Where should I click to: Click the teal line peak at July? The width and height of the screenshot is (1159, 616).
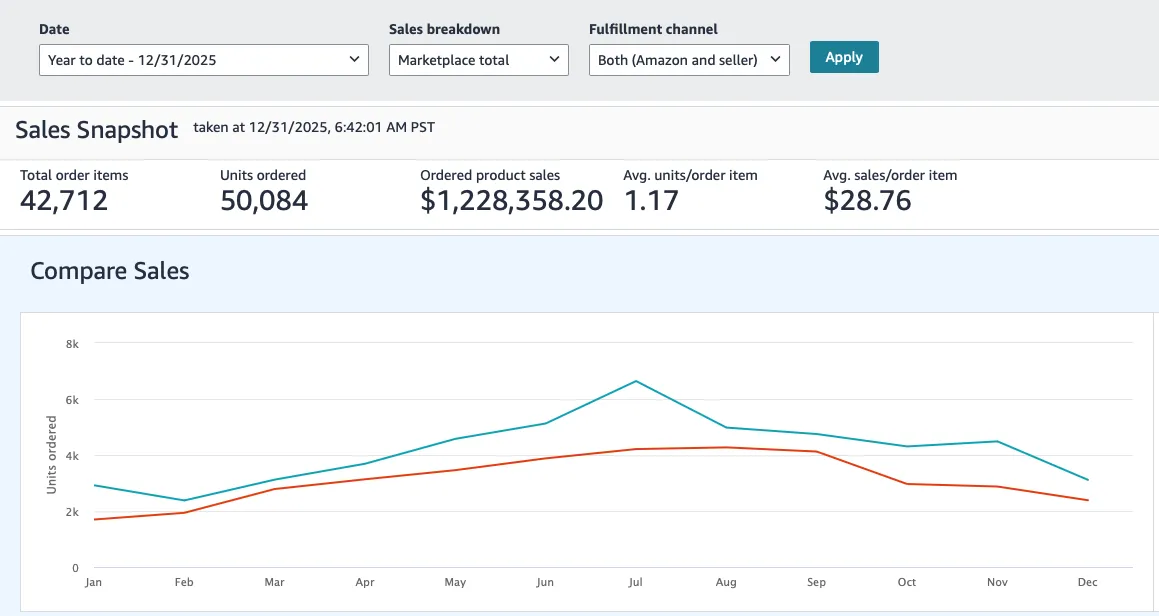click(x=636, y=381)
